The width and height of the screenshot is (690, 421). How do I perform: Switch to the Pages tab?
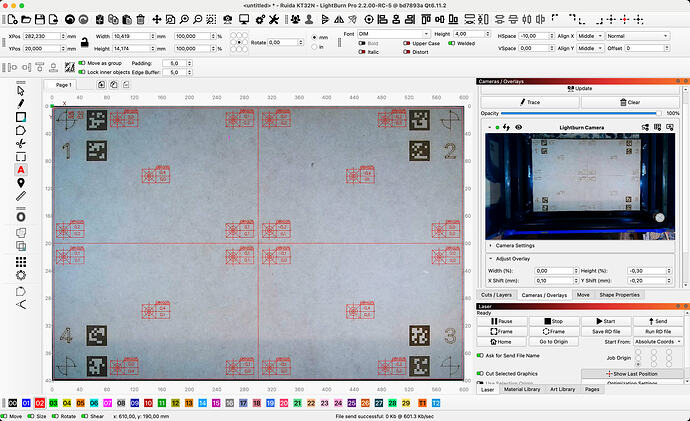click(592, 389)
